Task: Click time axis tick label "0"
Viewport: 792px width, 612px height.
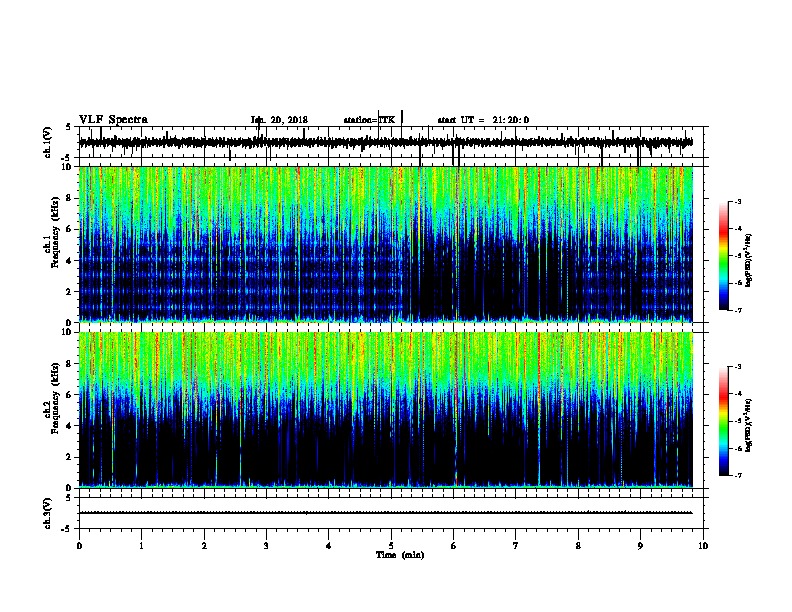Action: (x=79, y=546)
